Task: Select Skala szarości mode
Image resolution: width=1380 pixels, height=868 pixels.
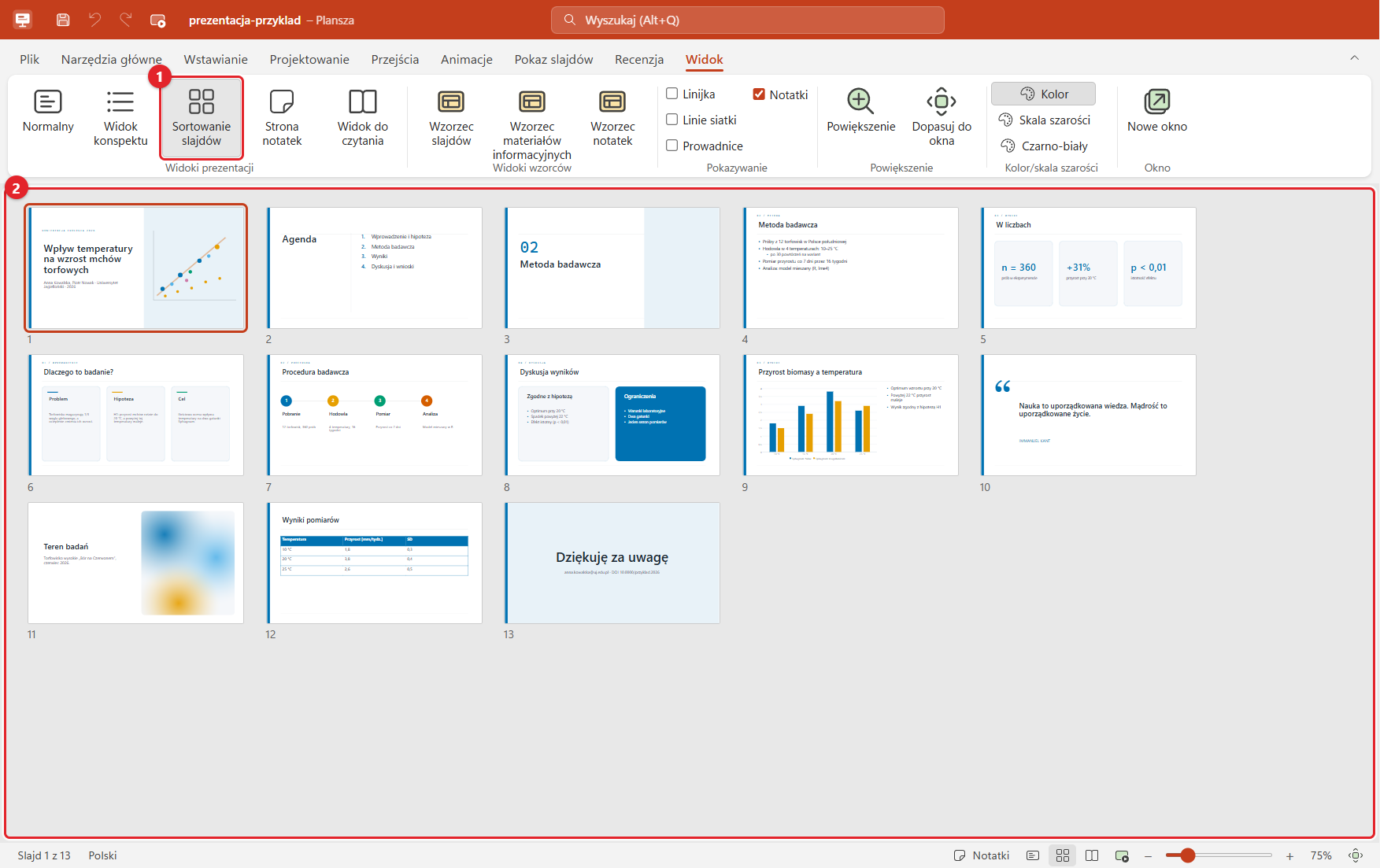Action: coord(1045,120)
